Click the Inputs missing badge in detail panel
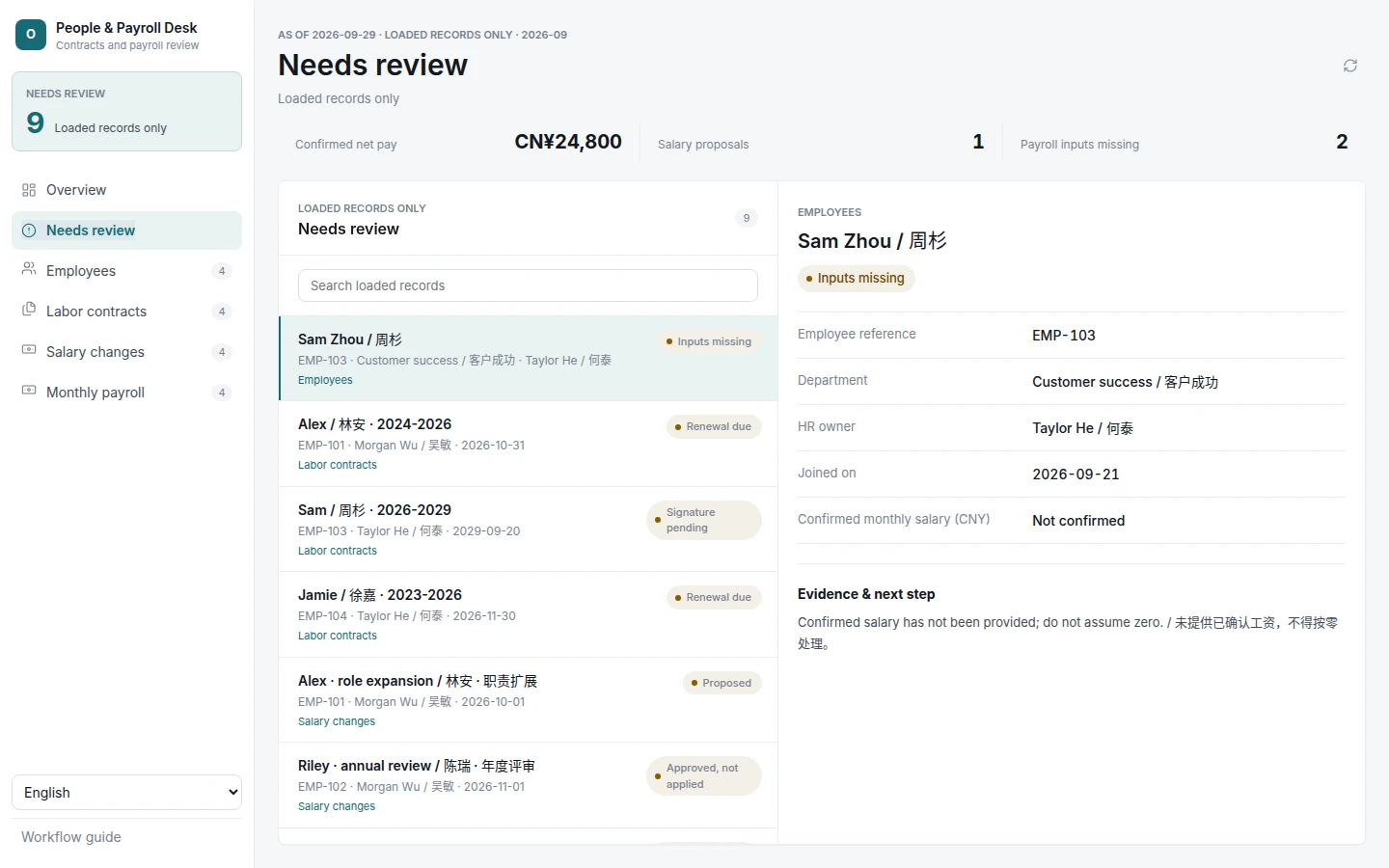 click(x=856, y=279)
